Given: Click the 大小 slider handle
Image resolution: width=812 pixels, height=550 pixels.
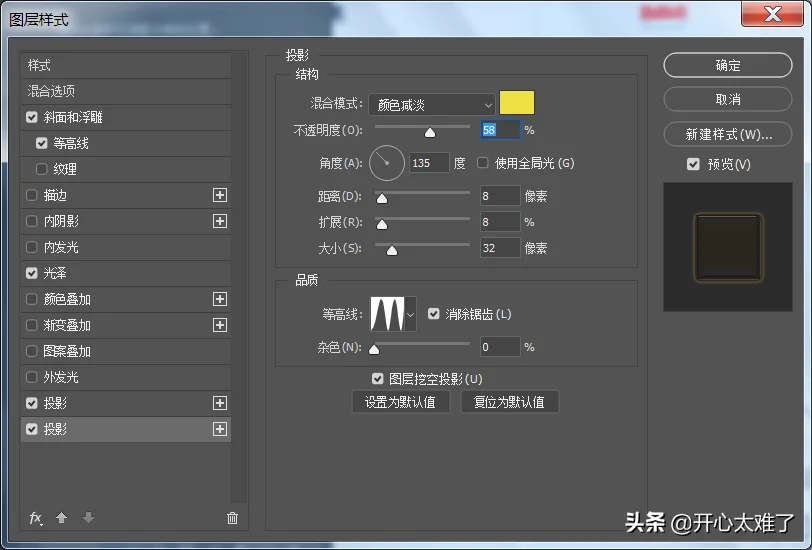Looking at the screenshot, I should 392,251.
